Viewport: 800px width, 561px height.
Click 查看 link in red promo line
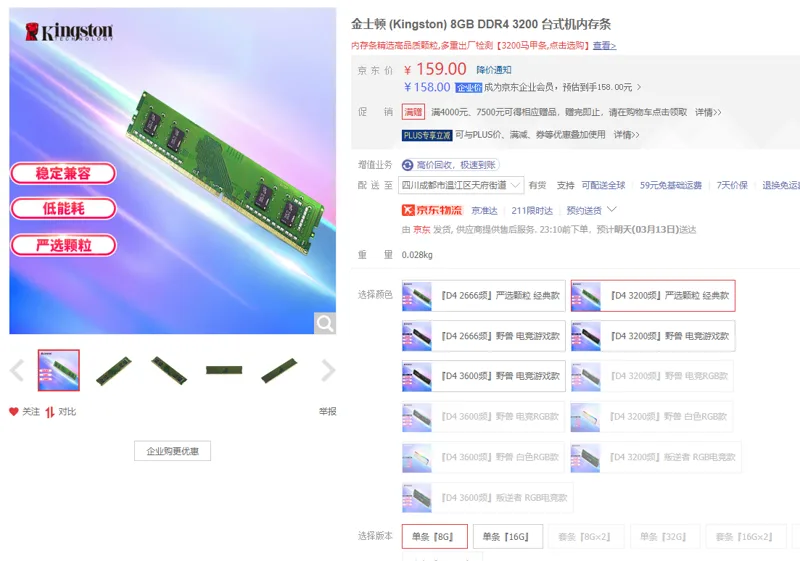click(x=605, y=46)
